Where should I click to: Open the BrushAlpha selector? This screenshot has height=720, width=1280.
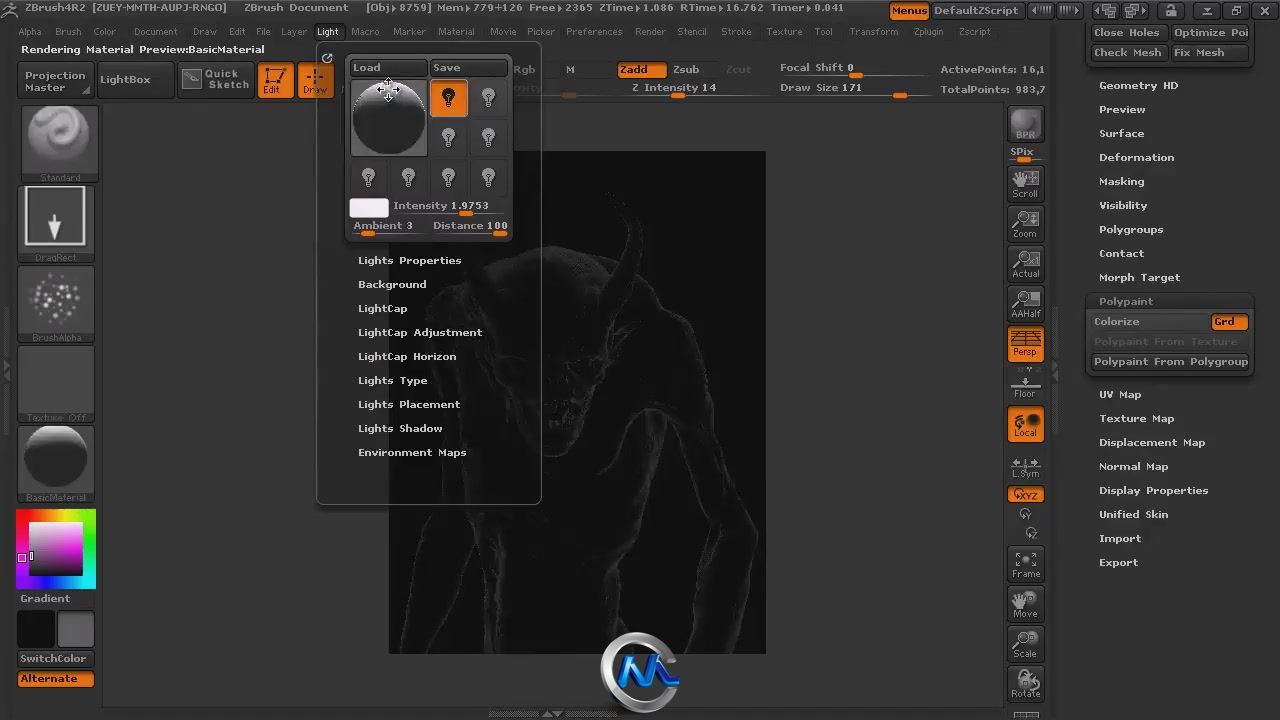pyautogui.click(x=55, y=304)
